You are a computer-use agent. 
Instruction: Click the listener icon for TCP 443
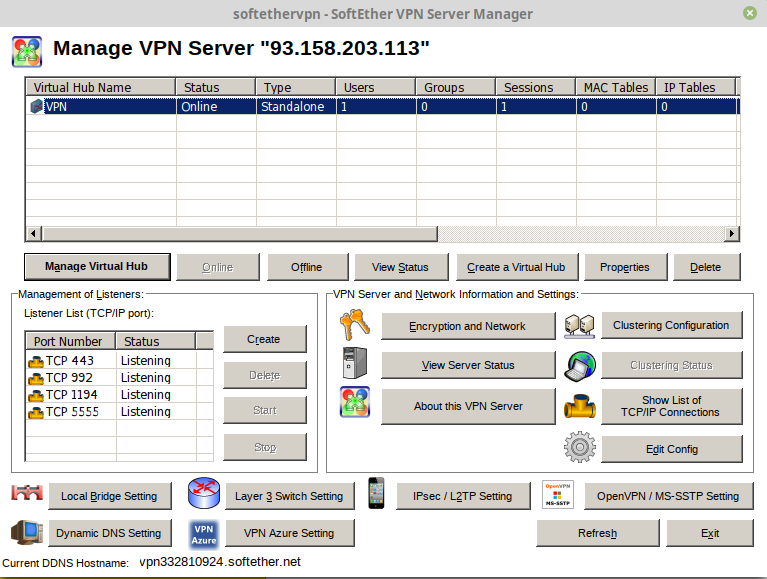click(x=36, y=361)
